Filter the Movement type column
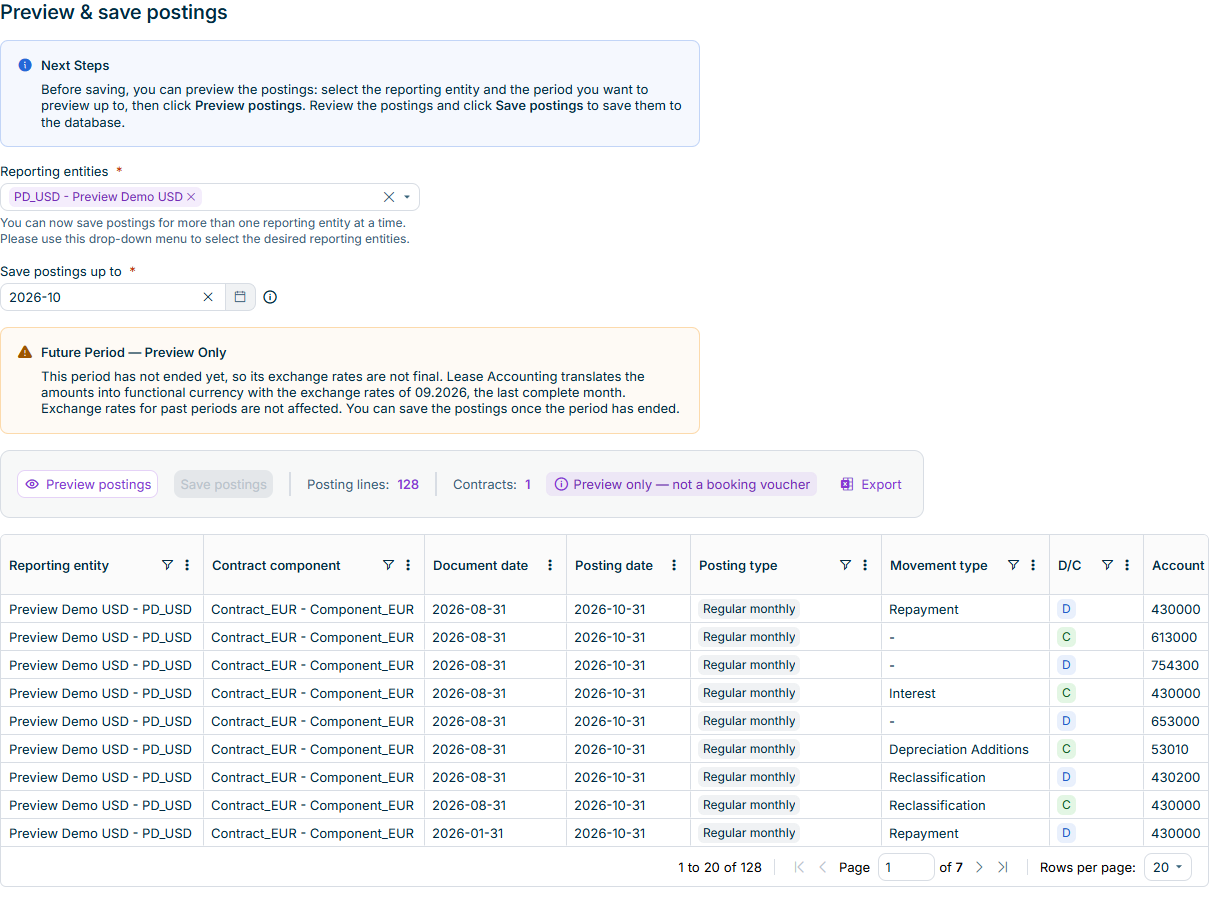 pos(1013,565)
